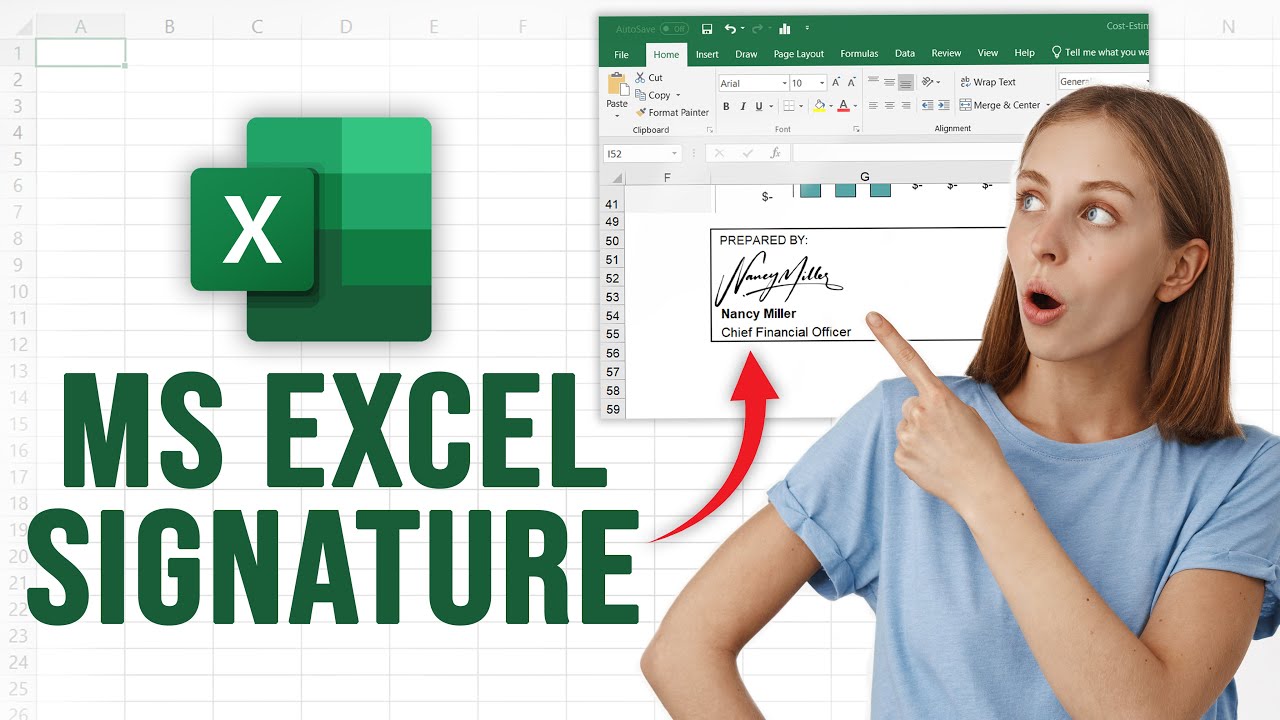Select the Format Painter brush
The height and width of the screenshot is (720, 1280).
click(641, 112)
